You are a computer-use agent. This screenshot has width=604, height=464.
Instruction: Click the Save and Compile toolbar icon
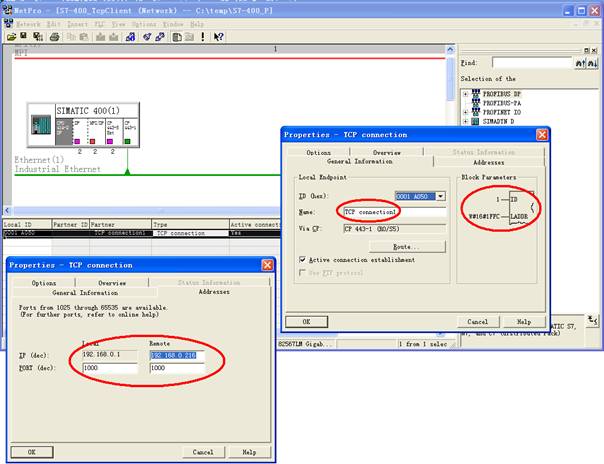pos(38,37)
